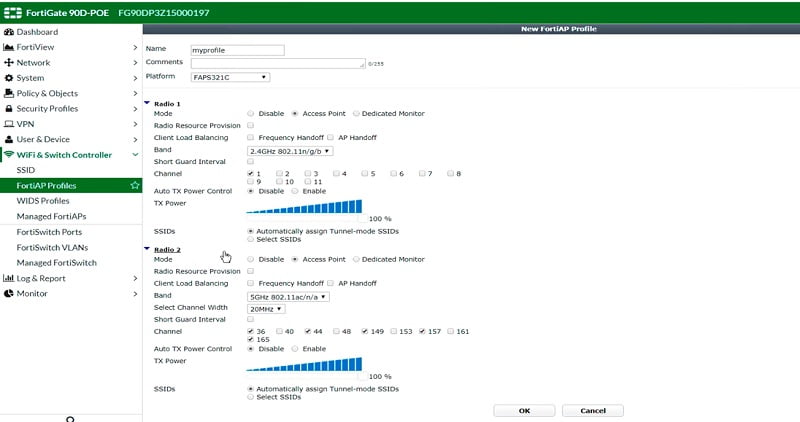Viewport: 800px width, 422px height.
Task: Click the Name input field myprofile
Action: (238, 50)
